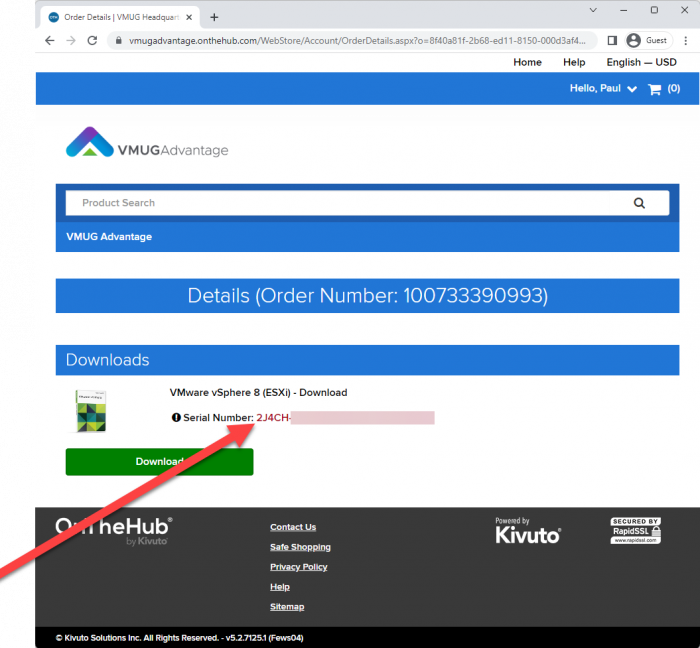This screenshot has width=700, height=648.
Task: Open the footer Help link
Action: pyautogui.click(x=279, y=587)
